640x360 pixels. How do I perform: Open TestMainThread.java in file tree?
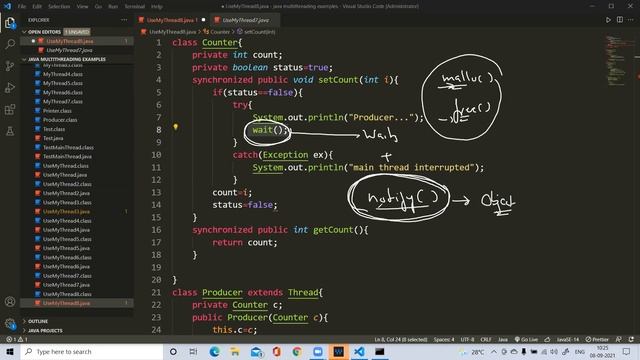coord(67,157)
